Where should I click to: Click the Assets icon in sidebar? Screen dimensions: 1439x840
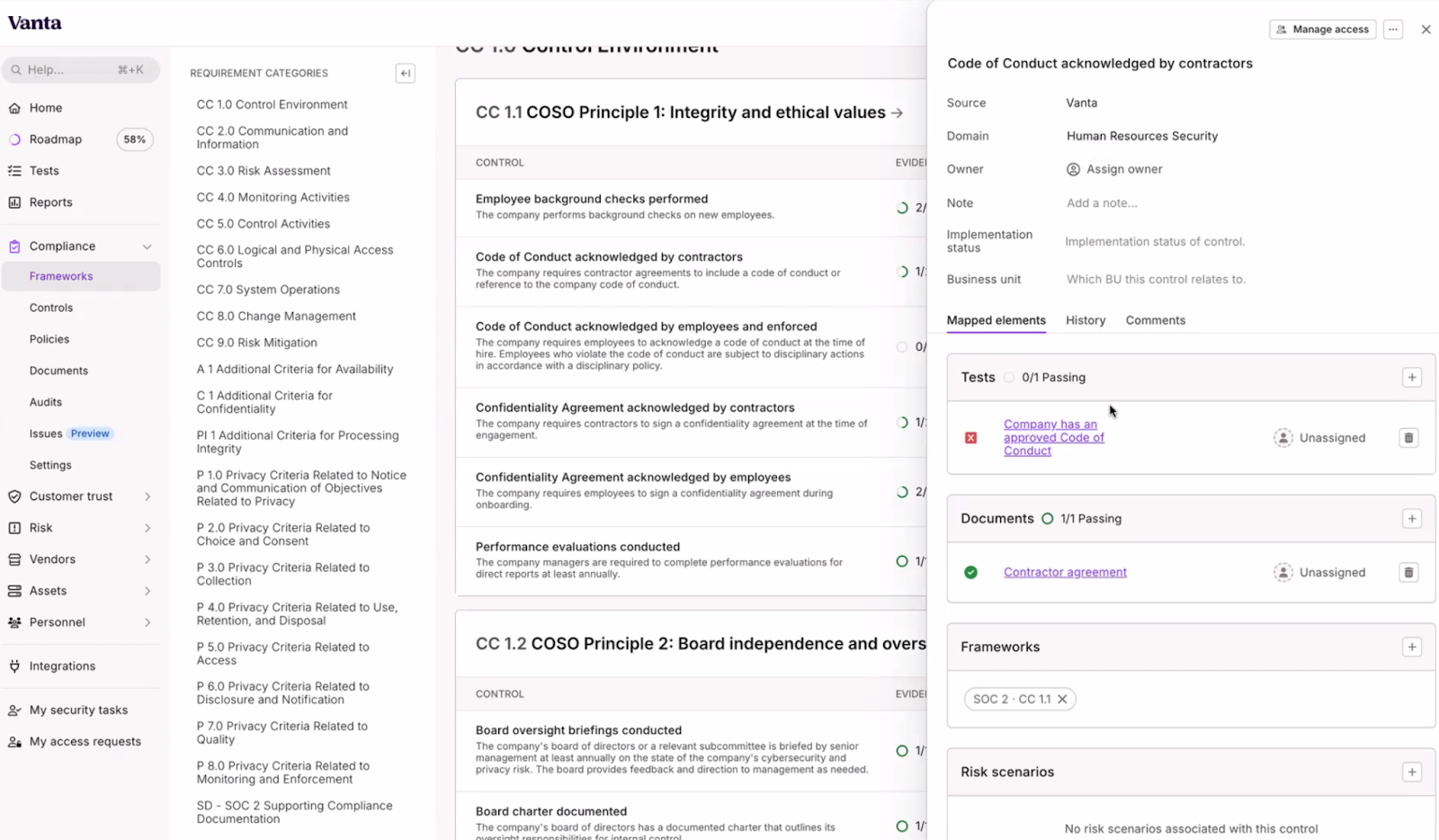tap(14, 591)
